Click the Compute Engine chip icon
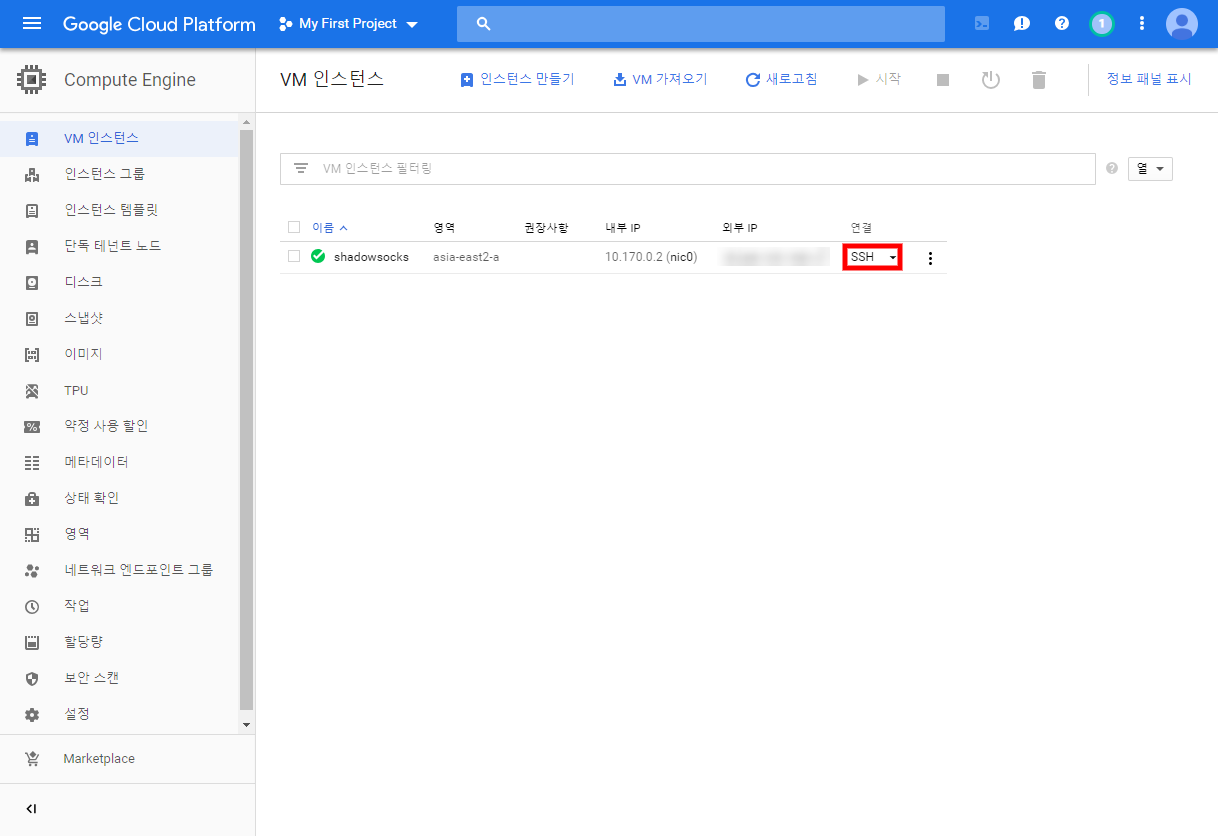The image size is (1218, 836). (32, 80)
